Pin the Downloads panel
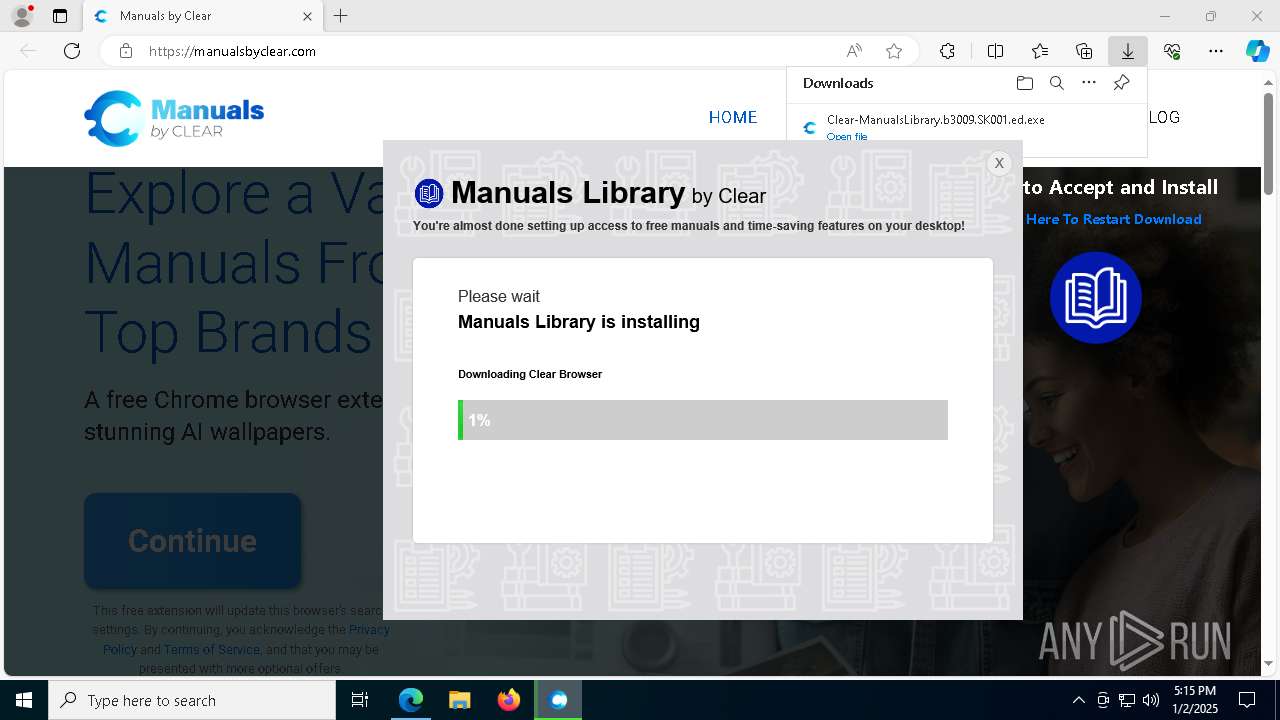 (x=1121, y=83)
